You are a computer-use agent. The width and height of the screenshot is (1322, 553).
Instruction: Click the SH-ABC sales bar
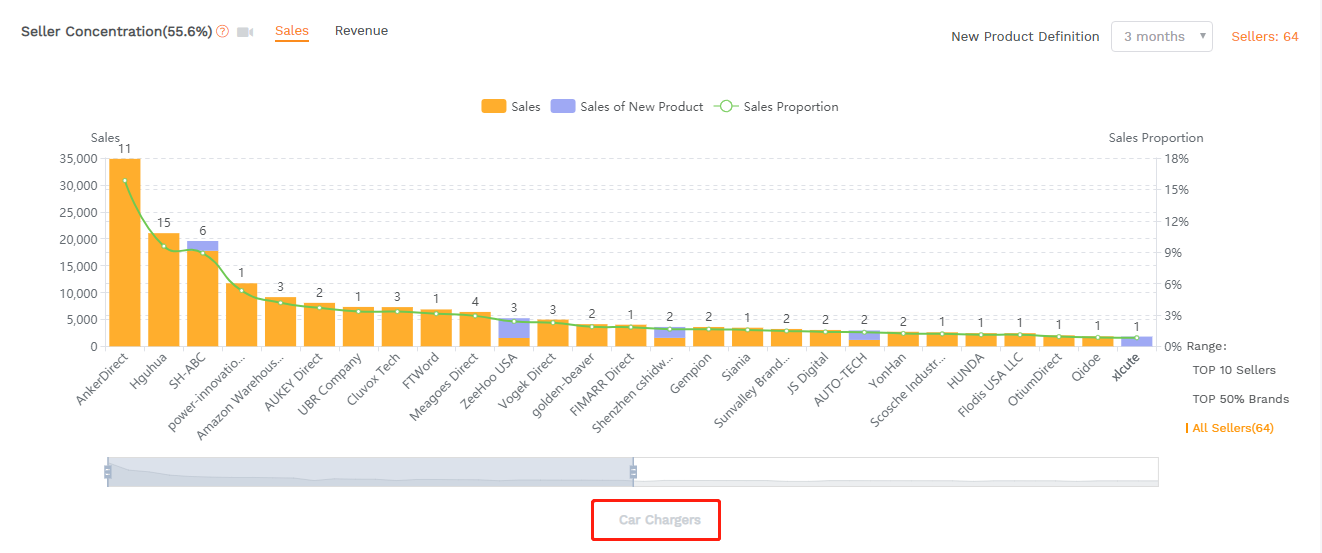(x=203, y=300)
